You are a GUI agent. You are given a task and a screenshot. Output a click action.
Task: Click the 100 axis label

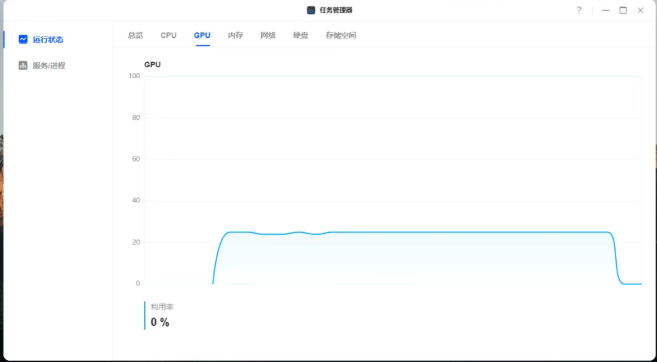[x=135, y=76]
